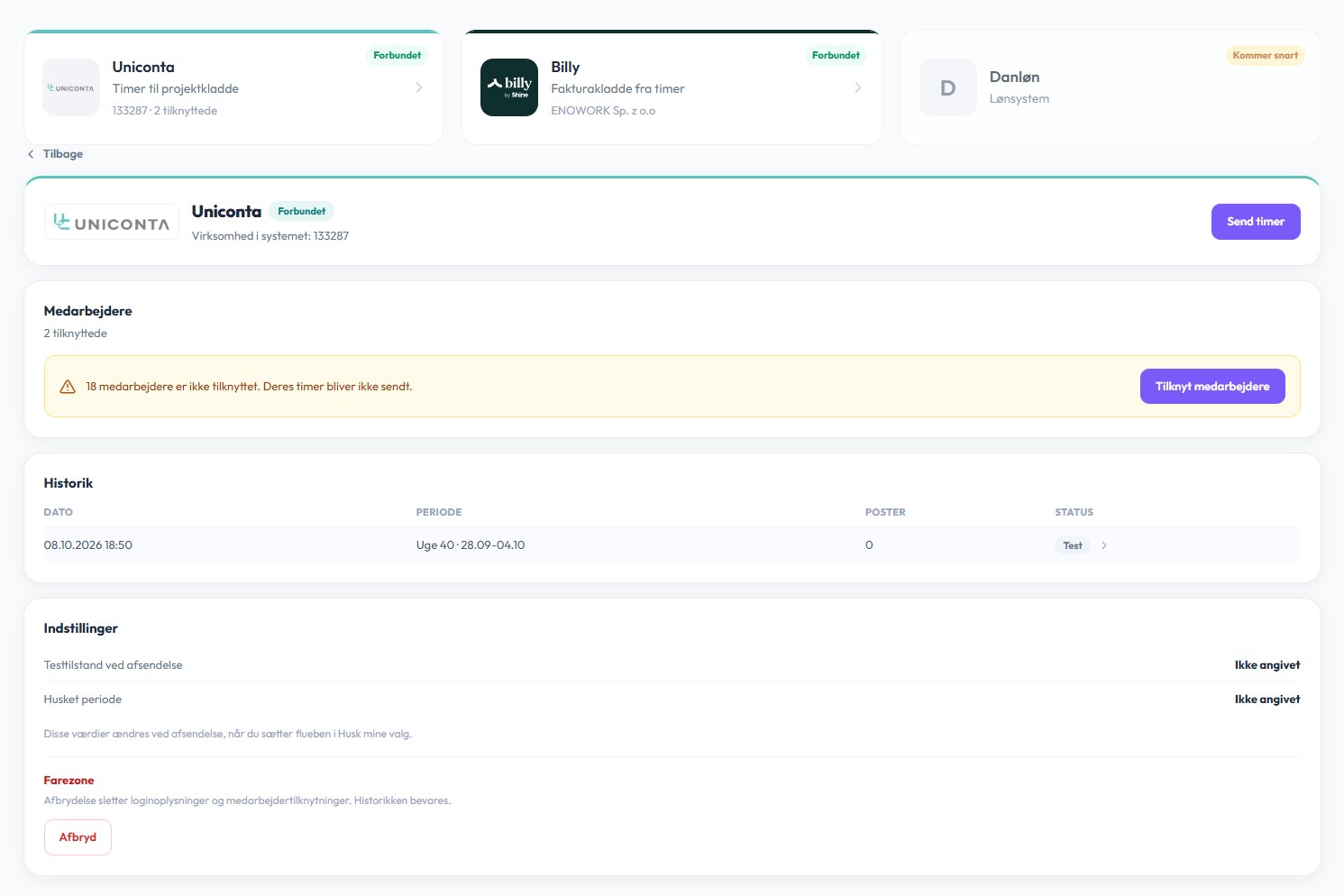
Task: Click the Uniconta title in the top card
Action: [143, 67]
